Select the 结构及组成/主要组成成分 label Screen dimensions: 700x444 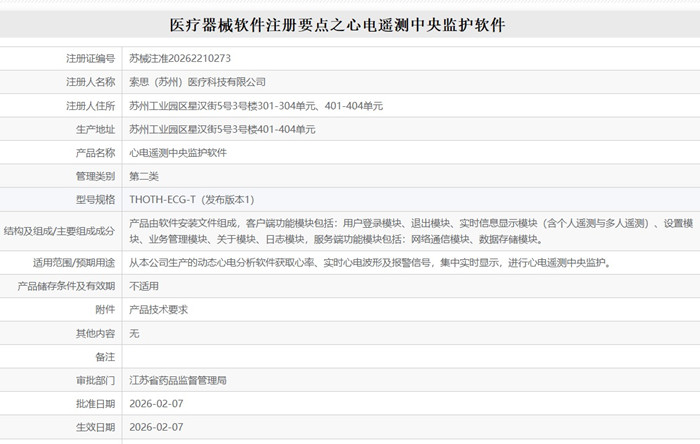(x=59, y=231)
